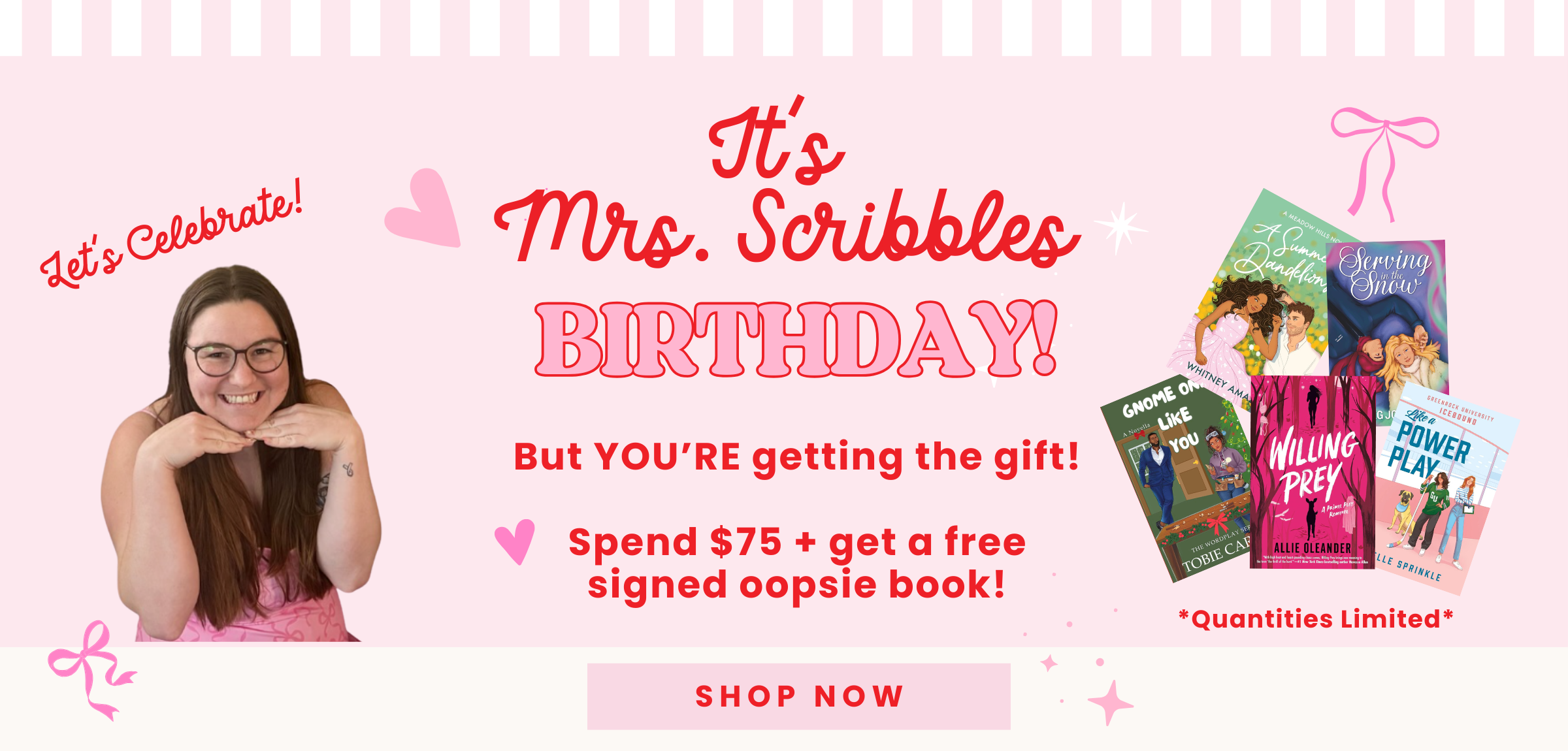Click the white sparkle star after Scribbles

pyautogui.click(x=1120, y=228)
